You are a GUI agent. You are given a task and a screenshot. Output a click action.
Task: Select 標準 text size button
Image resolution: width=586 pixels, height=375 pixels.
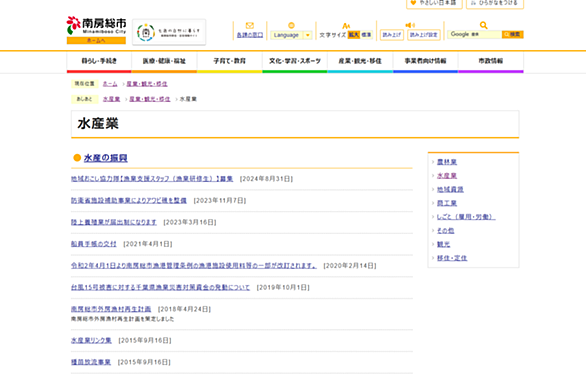click(x=366, y=35)
